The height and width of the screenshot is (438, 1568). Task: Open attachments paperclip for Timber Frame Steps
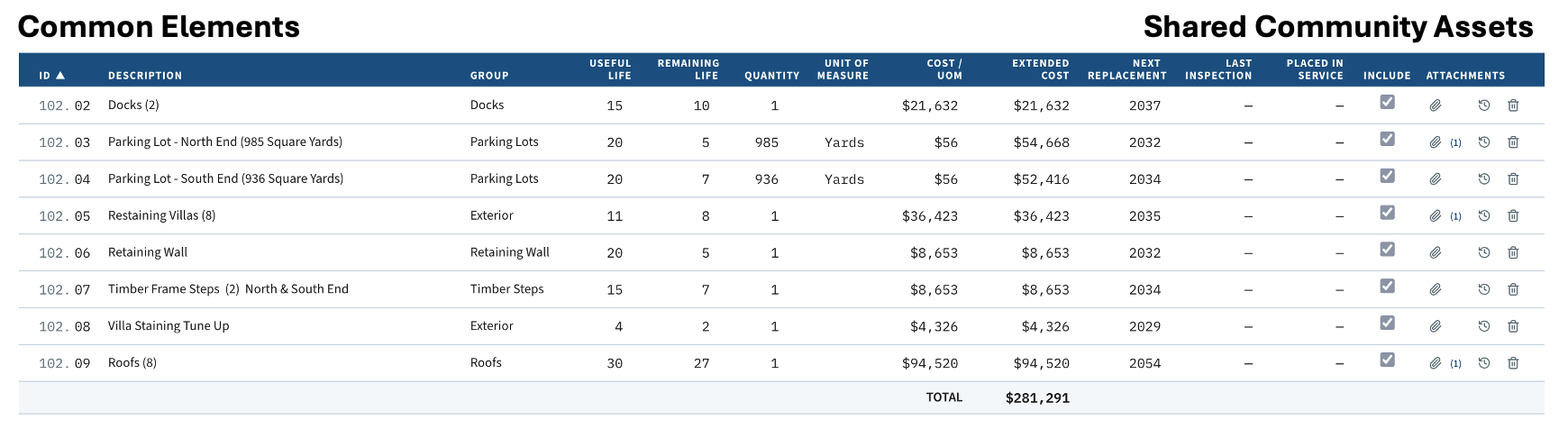pyautogui.click(x=1435, y=290)
